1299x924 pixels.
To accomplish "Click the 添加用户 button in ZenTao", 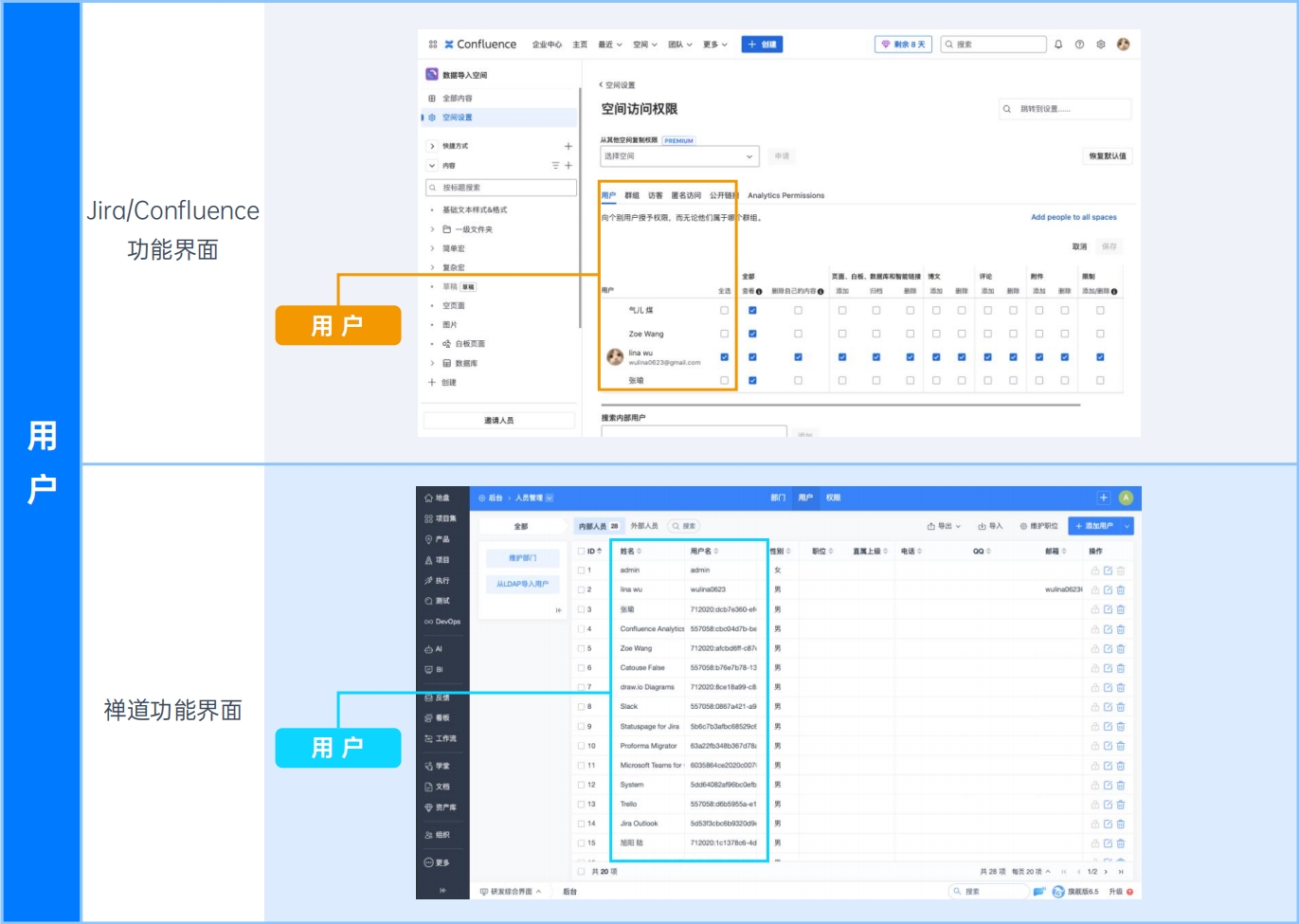I will [x=1094, y=526].
